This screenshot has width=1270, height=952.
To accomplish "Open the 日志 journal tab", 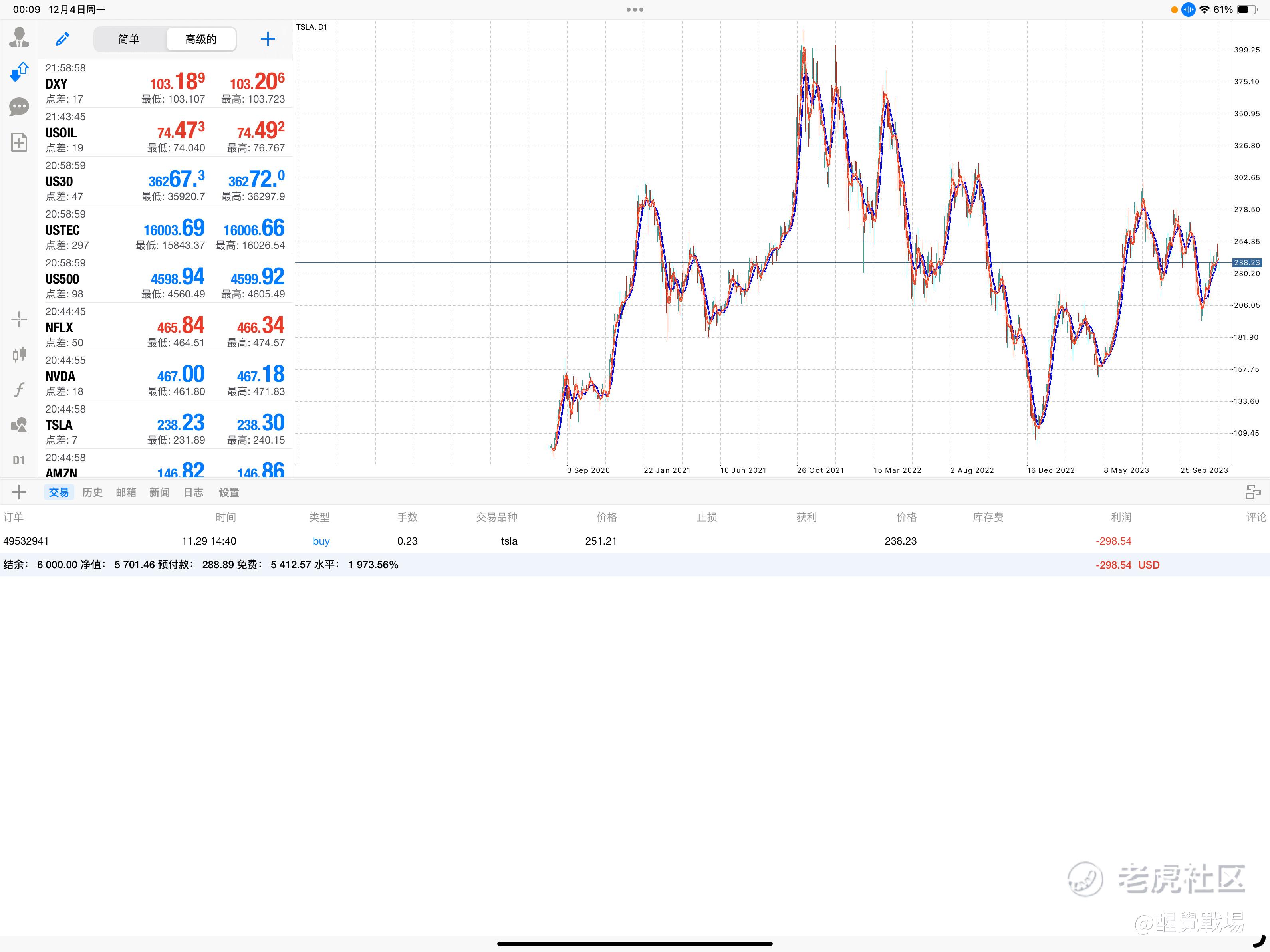I will (x=193, y=493).
